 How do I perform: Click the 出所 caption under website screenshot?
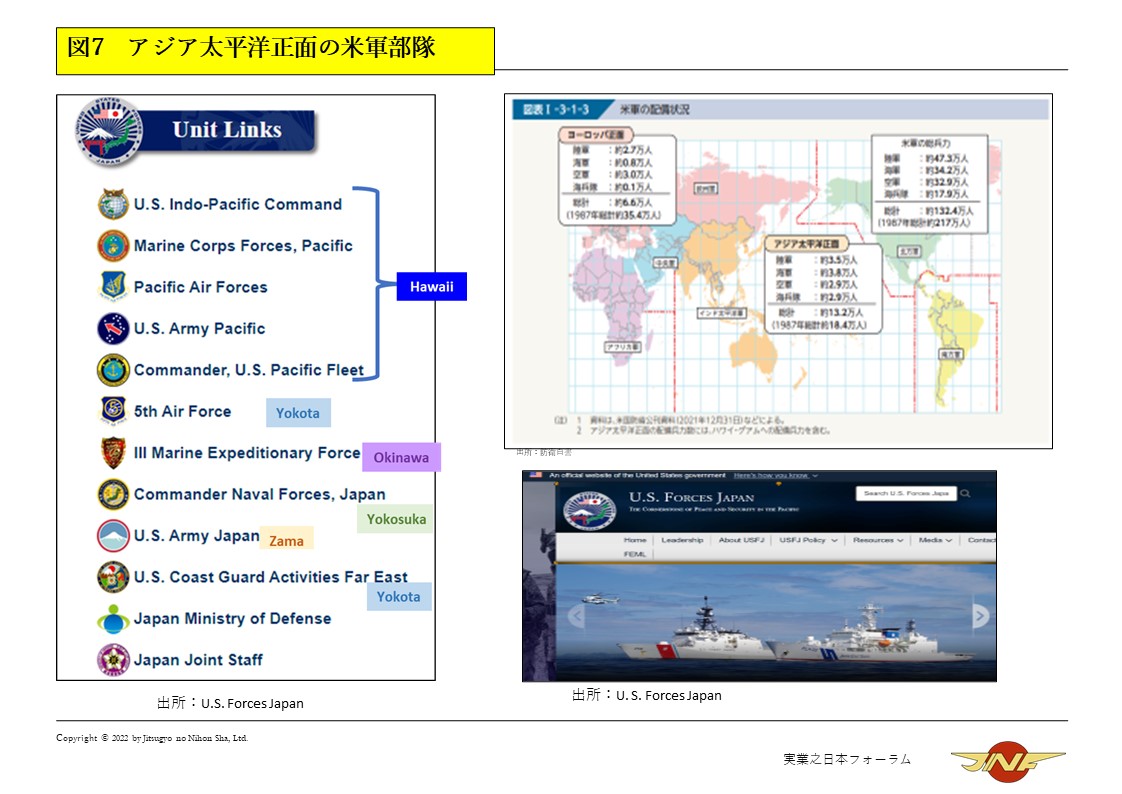point(647,695)
